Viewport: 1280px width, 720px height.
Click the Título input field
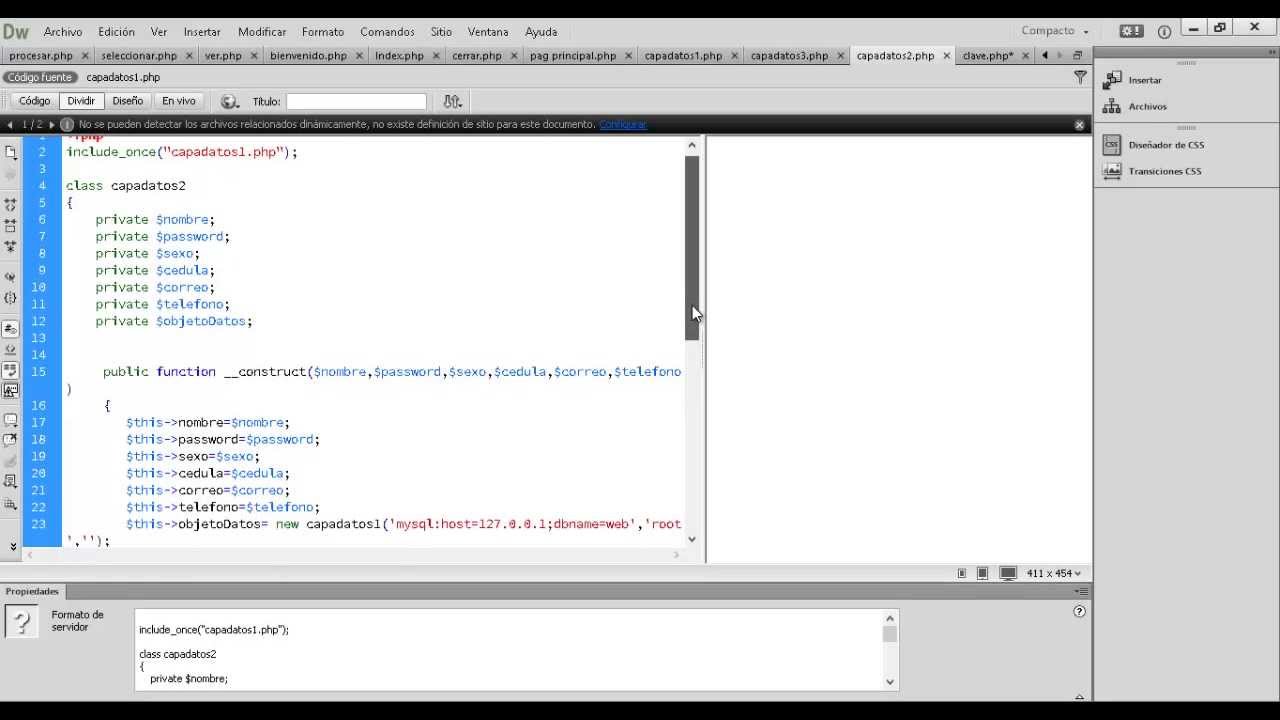click(356, 101)
